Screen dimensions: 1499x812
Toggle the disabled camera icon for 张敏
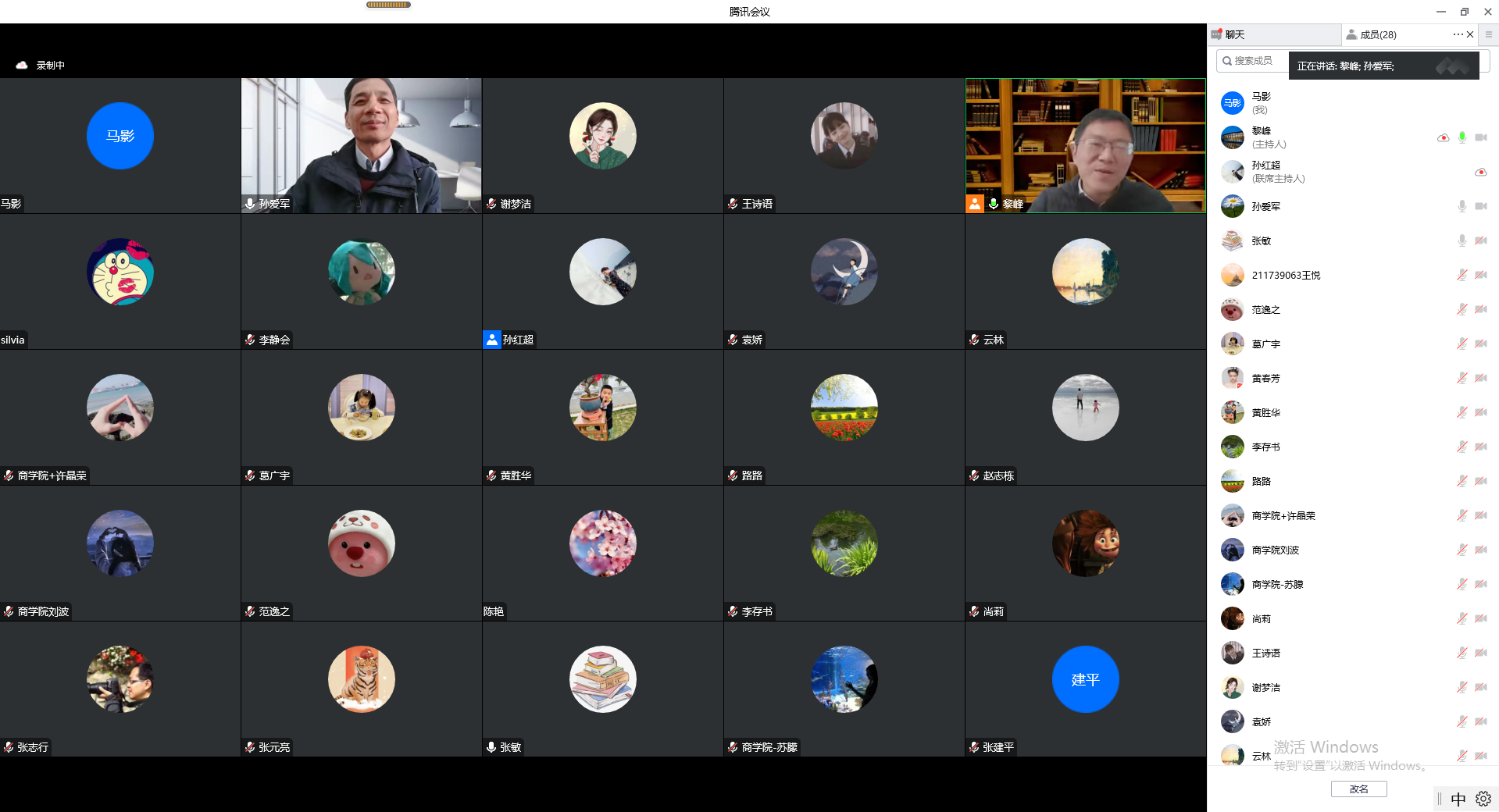click(1480, 241)
